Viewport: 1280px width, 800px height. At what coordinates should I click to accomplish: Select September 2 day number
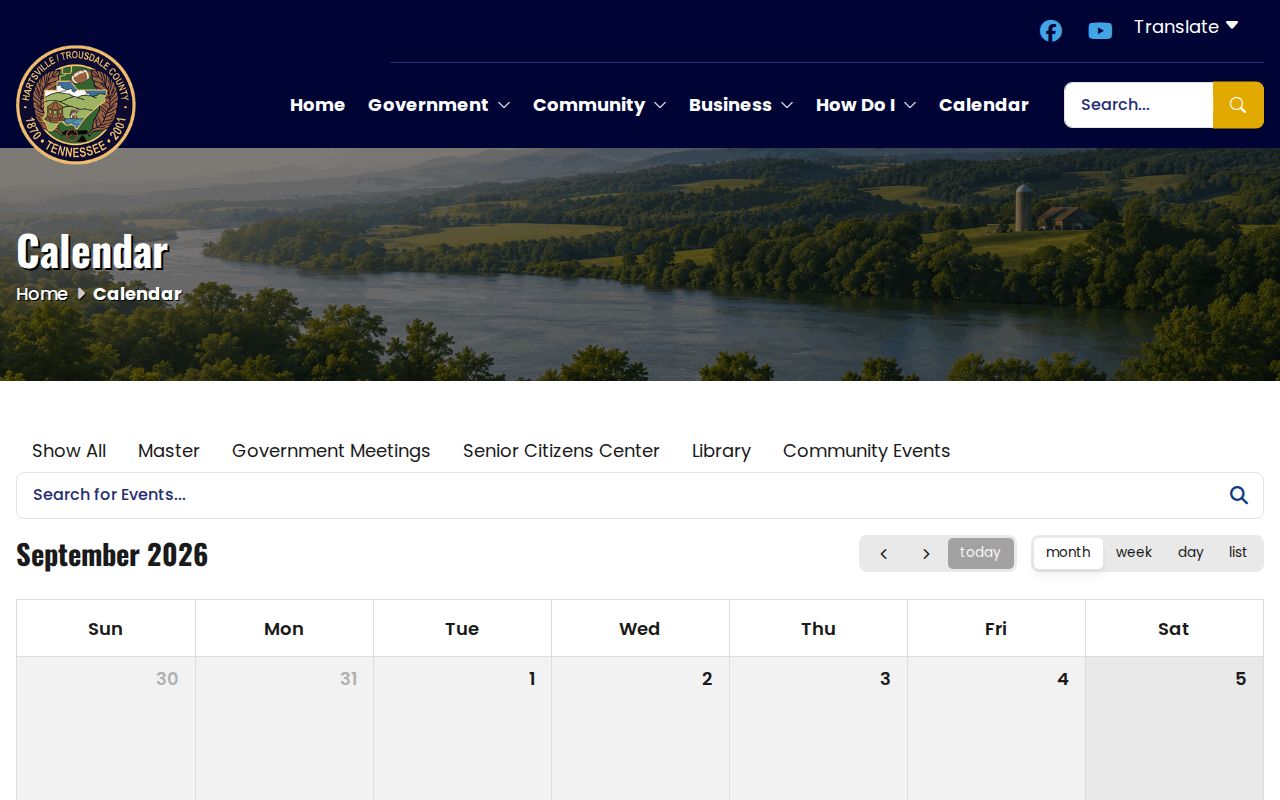(x=707, y=679)
